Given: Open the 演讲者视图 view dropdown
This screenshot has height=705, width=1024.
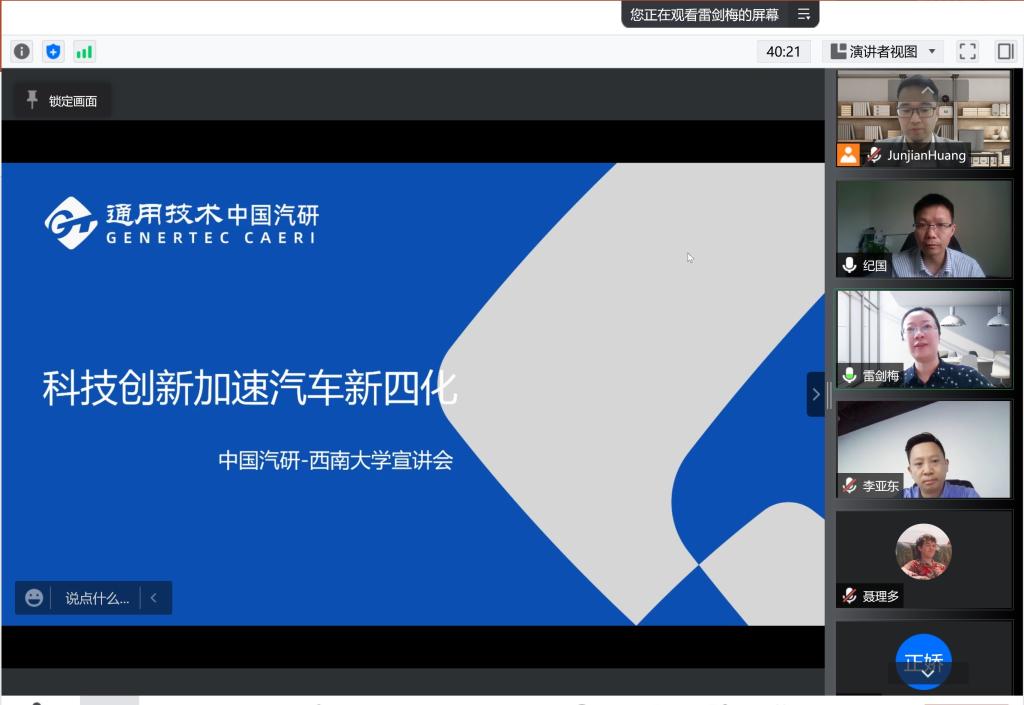Looking at the screenshot, I should [x=882, y=51].
